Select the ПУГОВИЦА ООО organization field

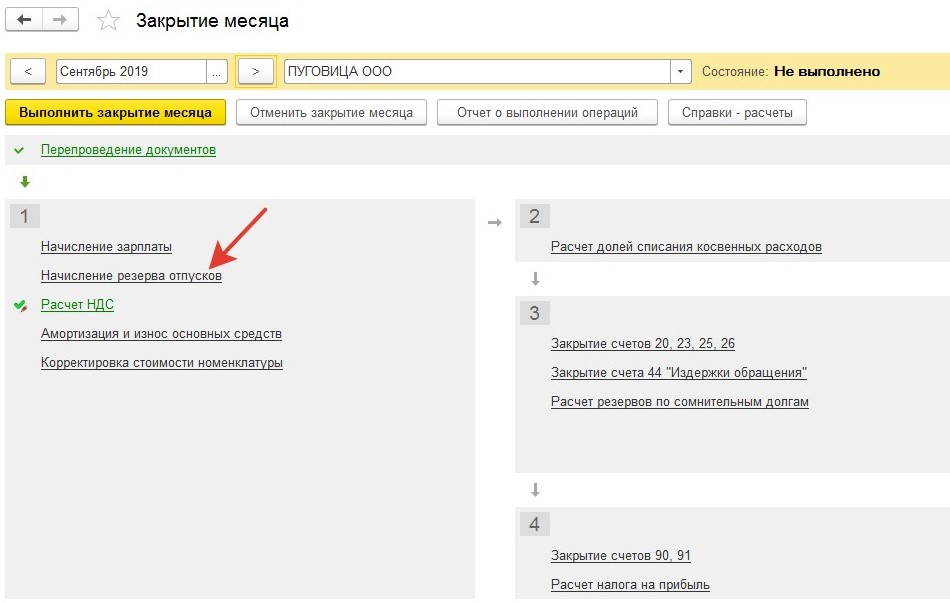[x=476, y=72]
